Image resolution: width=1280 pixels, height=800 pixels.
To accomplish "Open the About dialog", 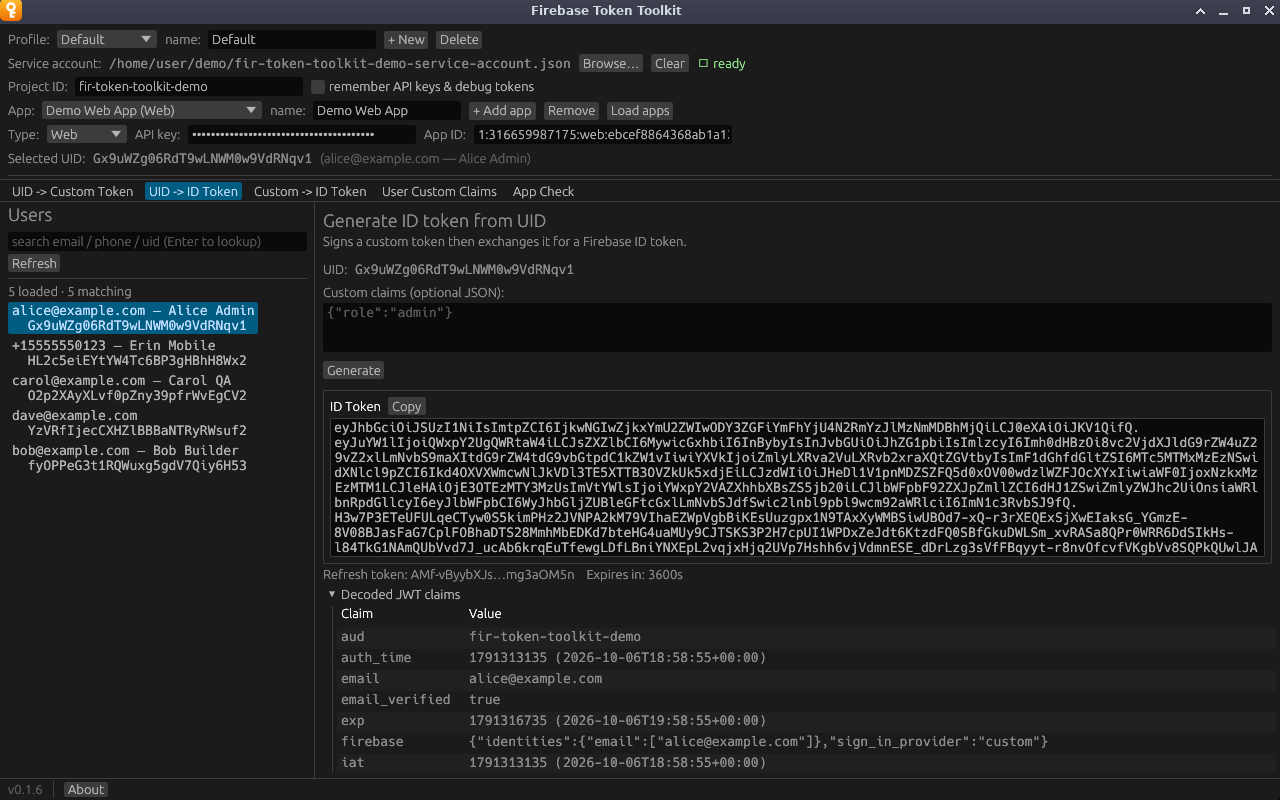I will (86, 790).
